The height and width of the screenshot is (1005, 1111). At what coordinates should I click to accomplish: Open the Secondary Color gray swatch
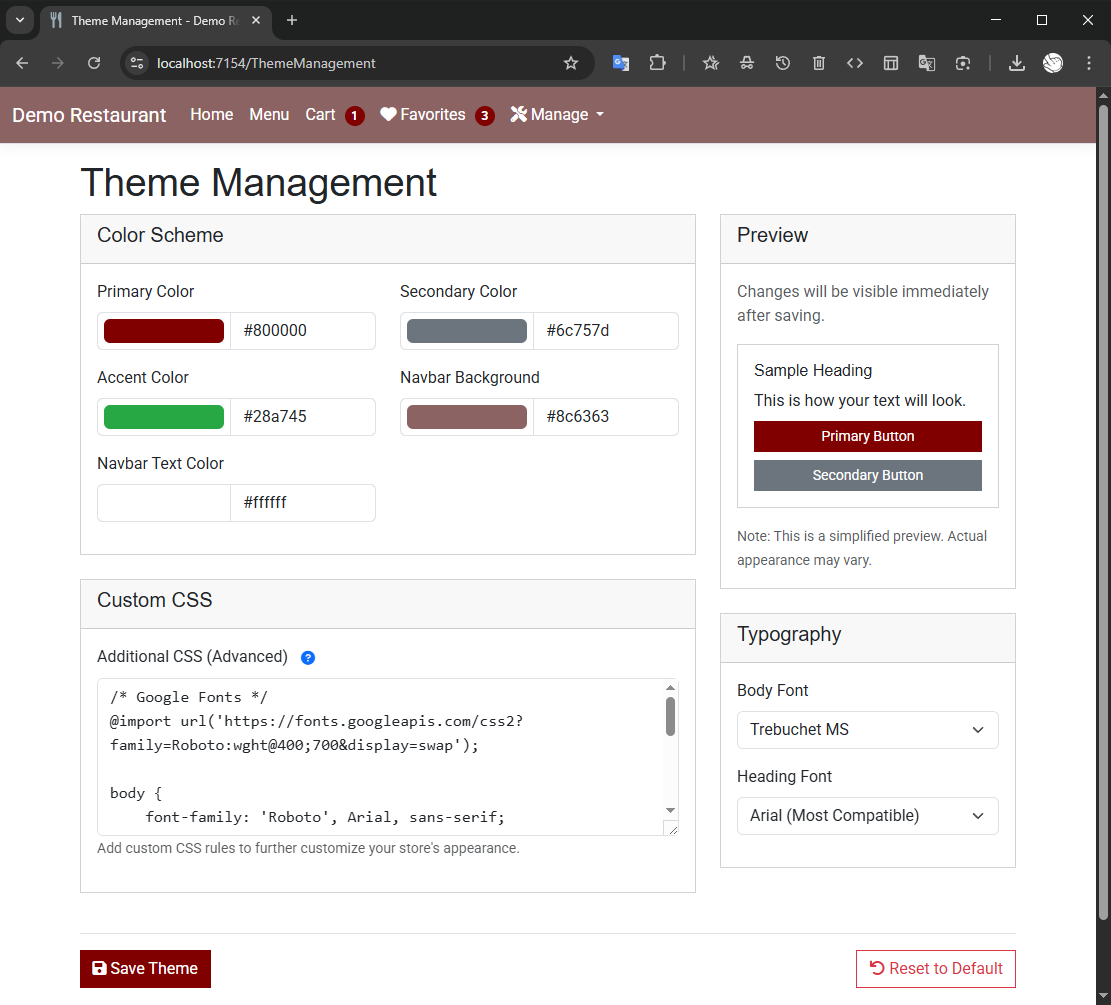(467, 331)
